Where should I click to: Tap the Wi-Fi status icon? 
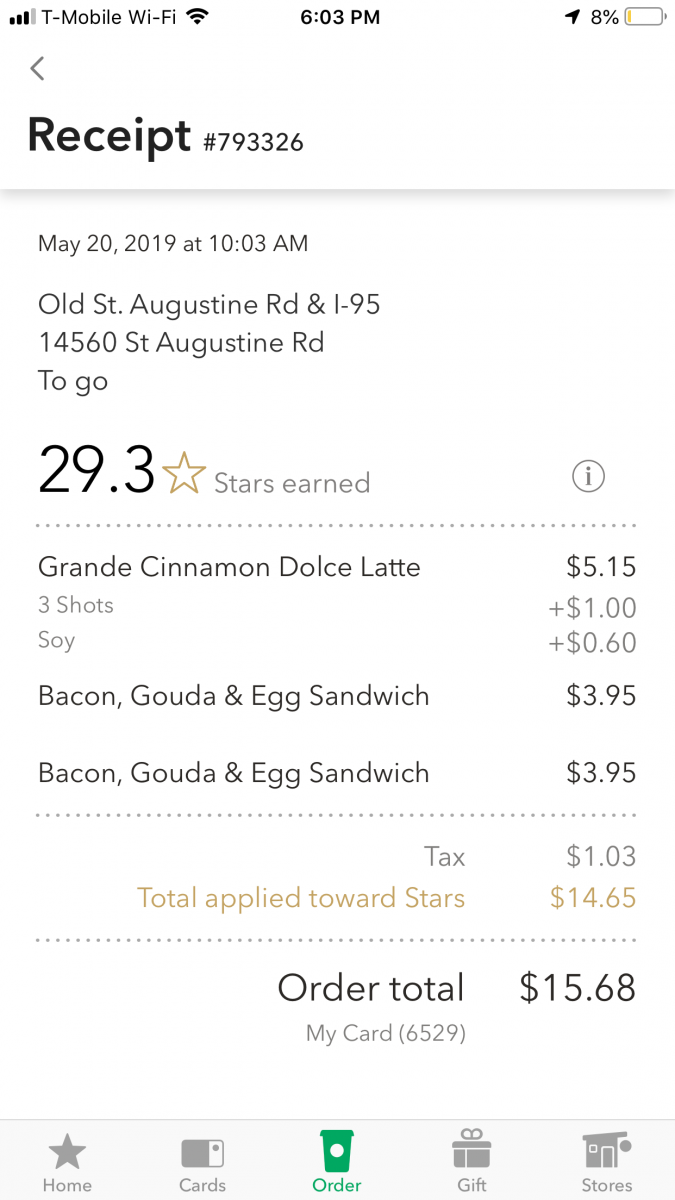pos(197,17)
